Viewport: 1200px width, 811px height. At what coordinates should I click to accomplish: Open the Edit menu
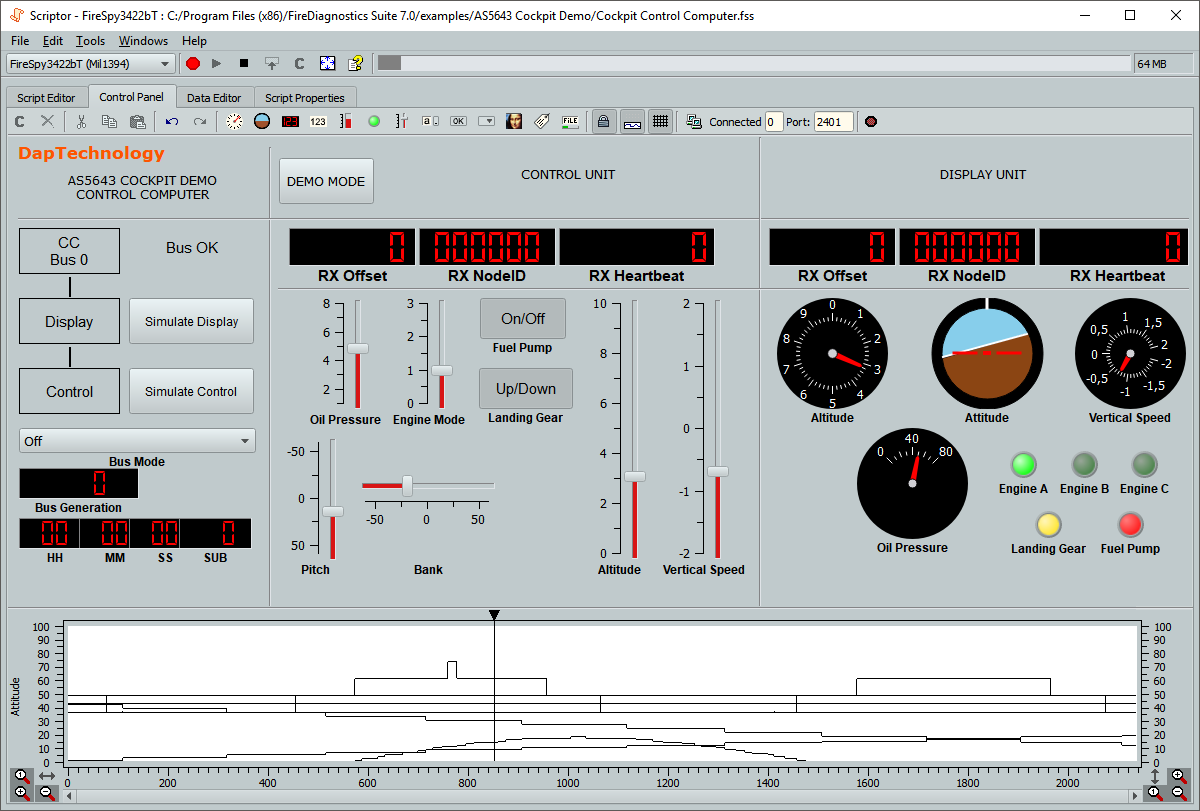point(53,41)
